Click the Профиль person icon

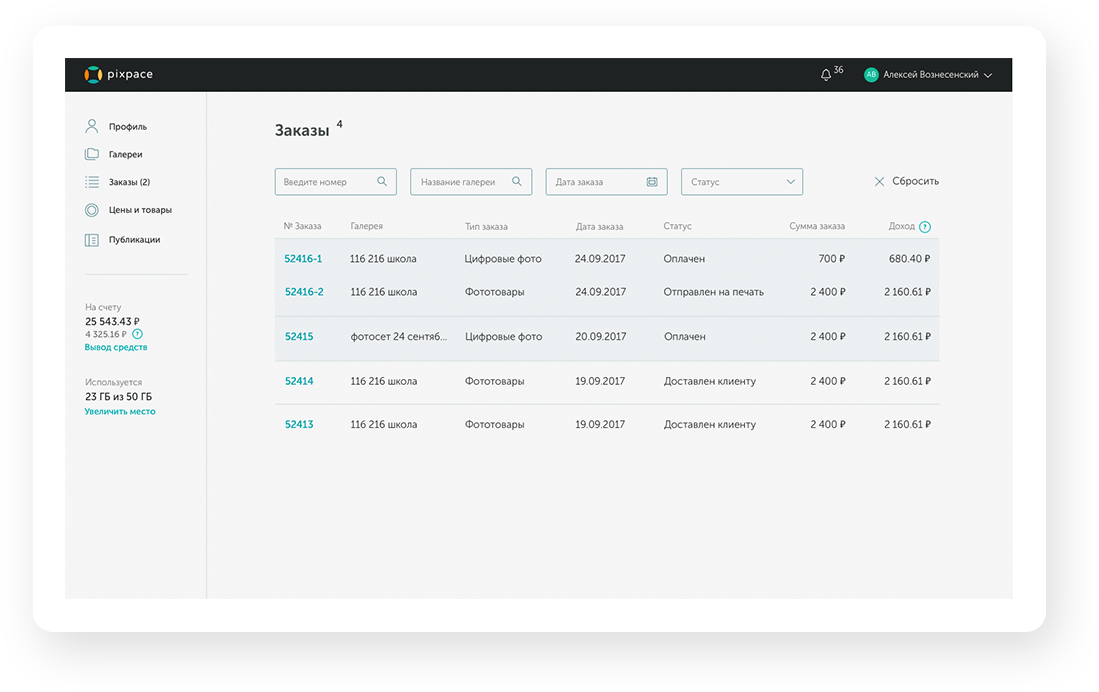pos(92,126)
